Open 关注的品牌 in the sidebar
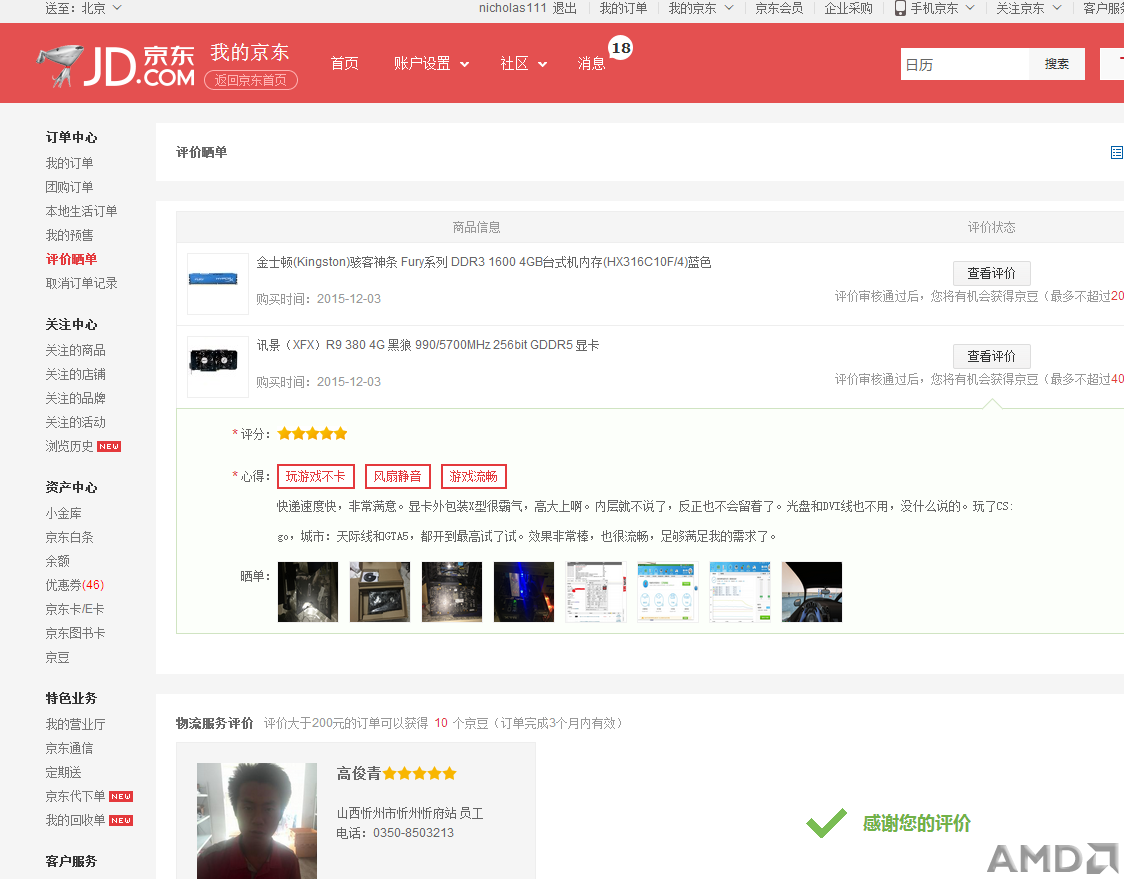The width and height of the screenshot is (1124, 879). (x=75, y=399)
